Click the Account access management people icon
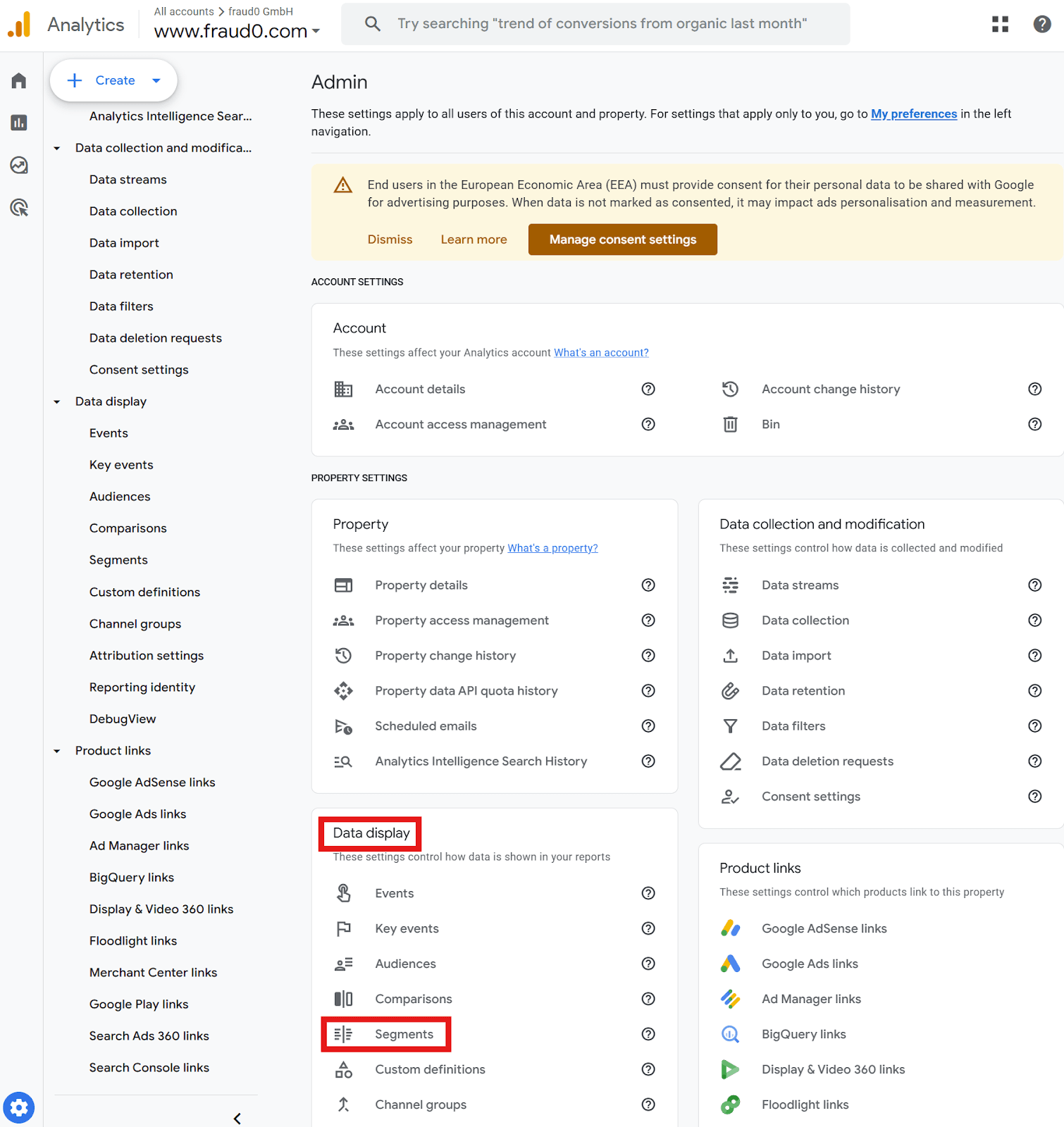1064x1127 pixels. pos(343,425)
